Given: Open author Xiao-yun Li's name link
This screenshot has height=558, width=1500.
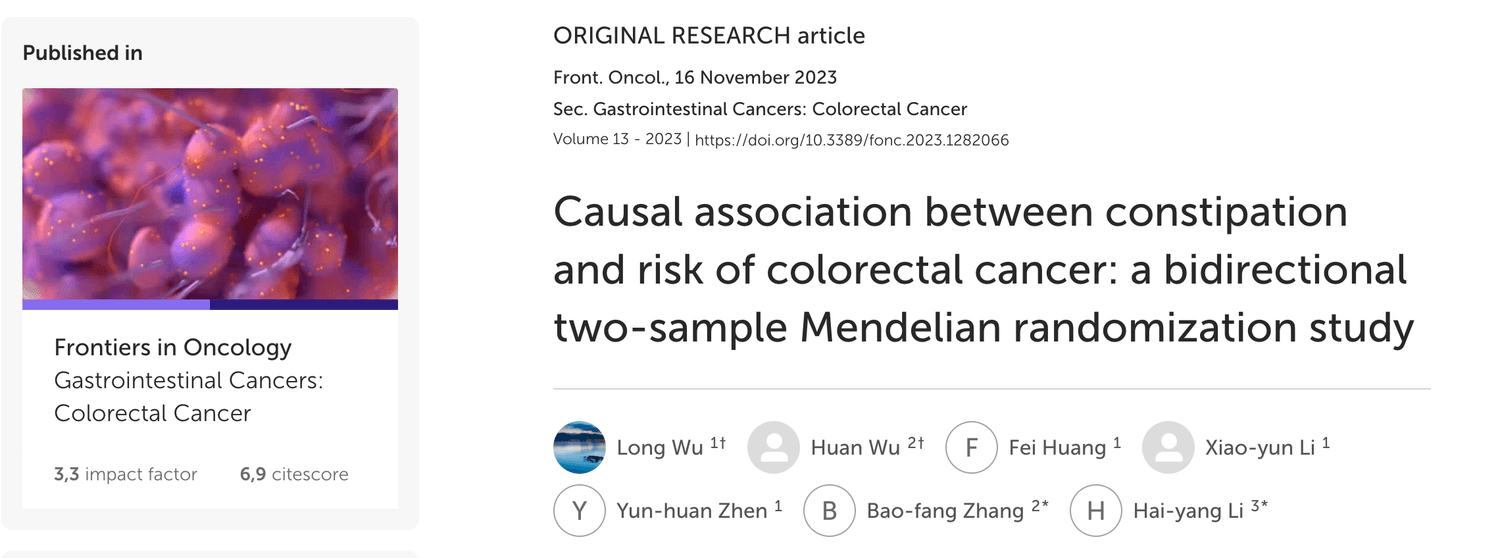Looking at the screenshot, I should coord(1257,448).
